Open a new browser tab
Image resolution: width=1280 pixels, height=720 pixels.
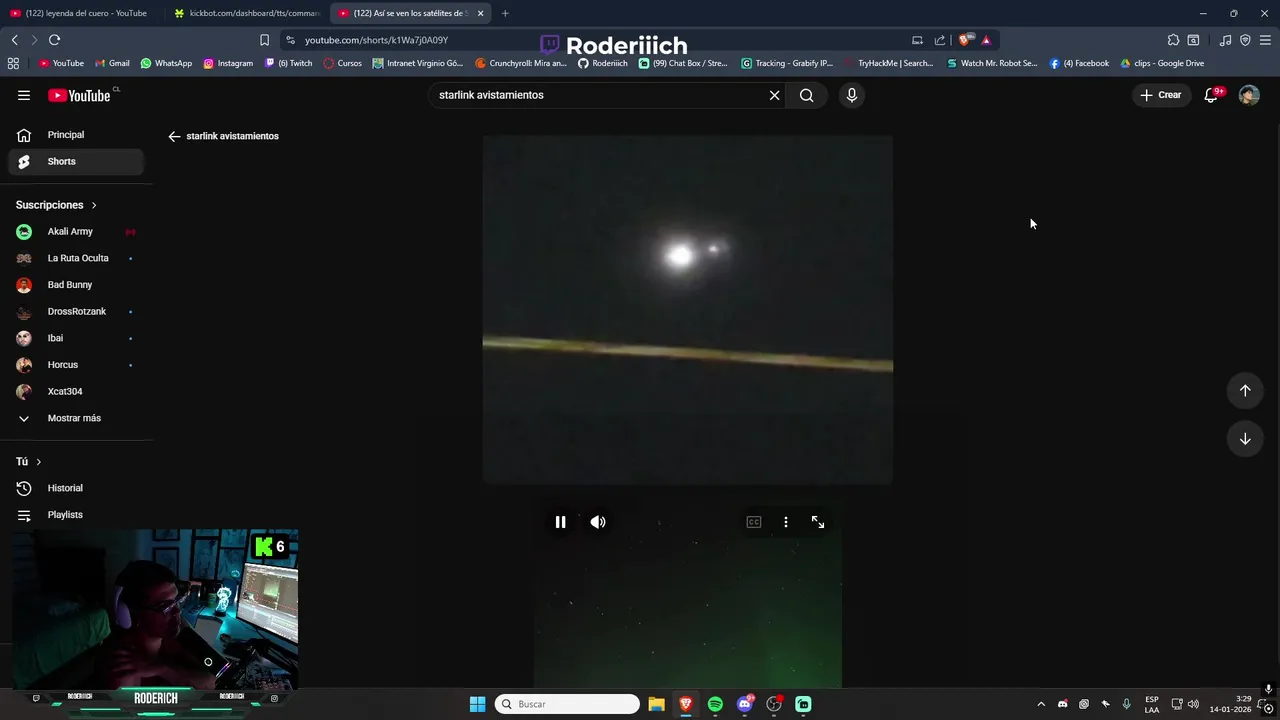tap(505, 13)
